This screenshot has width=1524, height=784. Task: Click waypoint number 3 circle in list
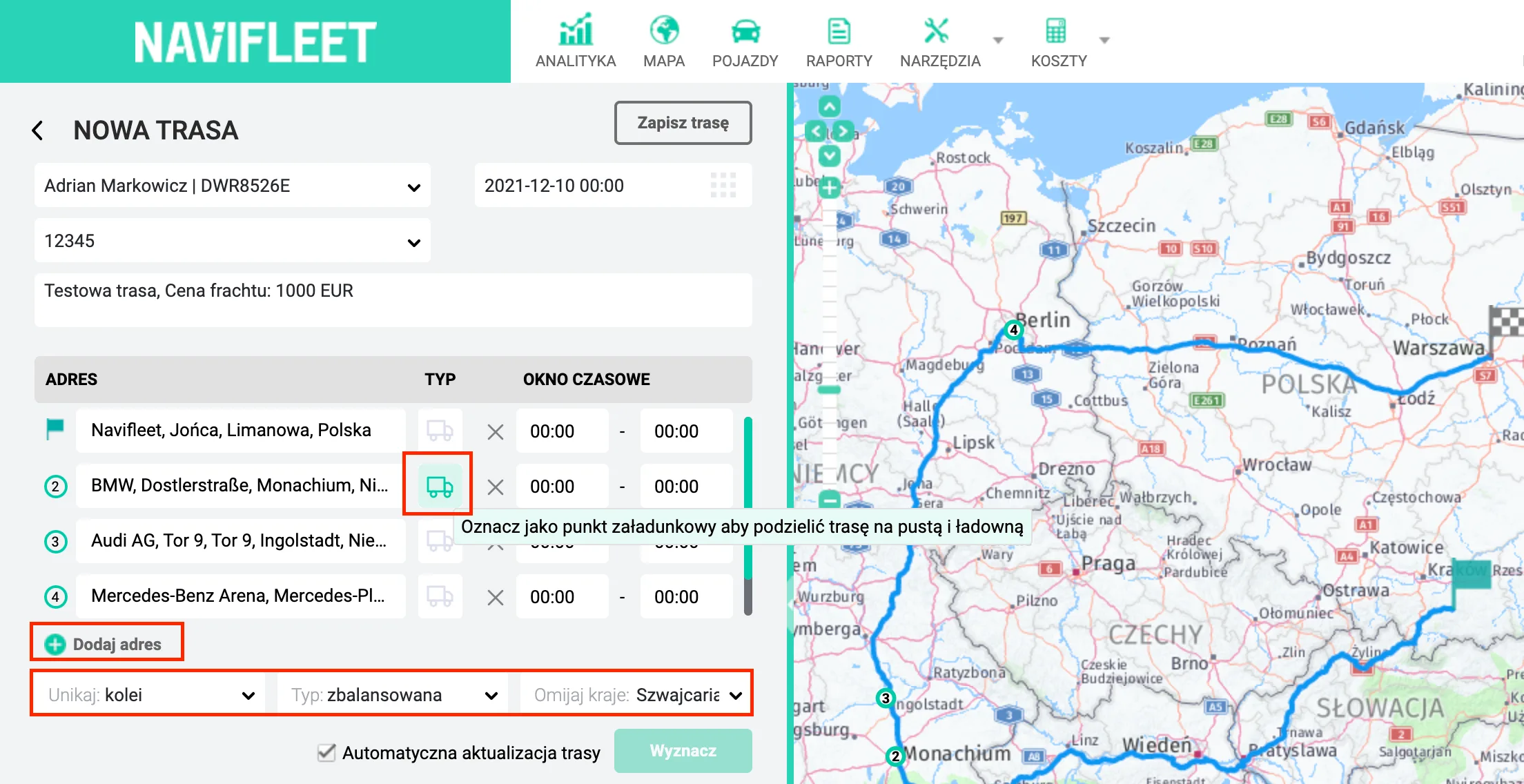pos(56,542)
